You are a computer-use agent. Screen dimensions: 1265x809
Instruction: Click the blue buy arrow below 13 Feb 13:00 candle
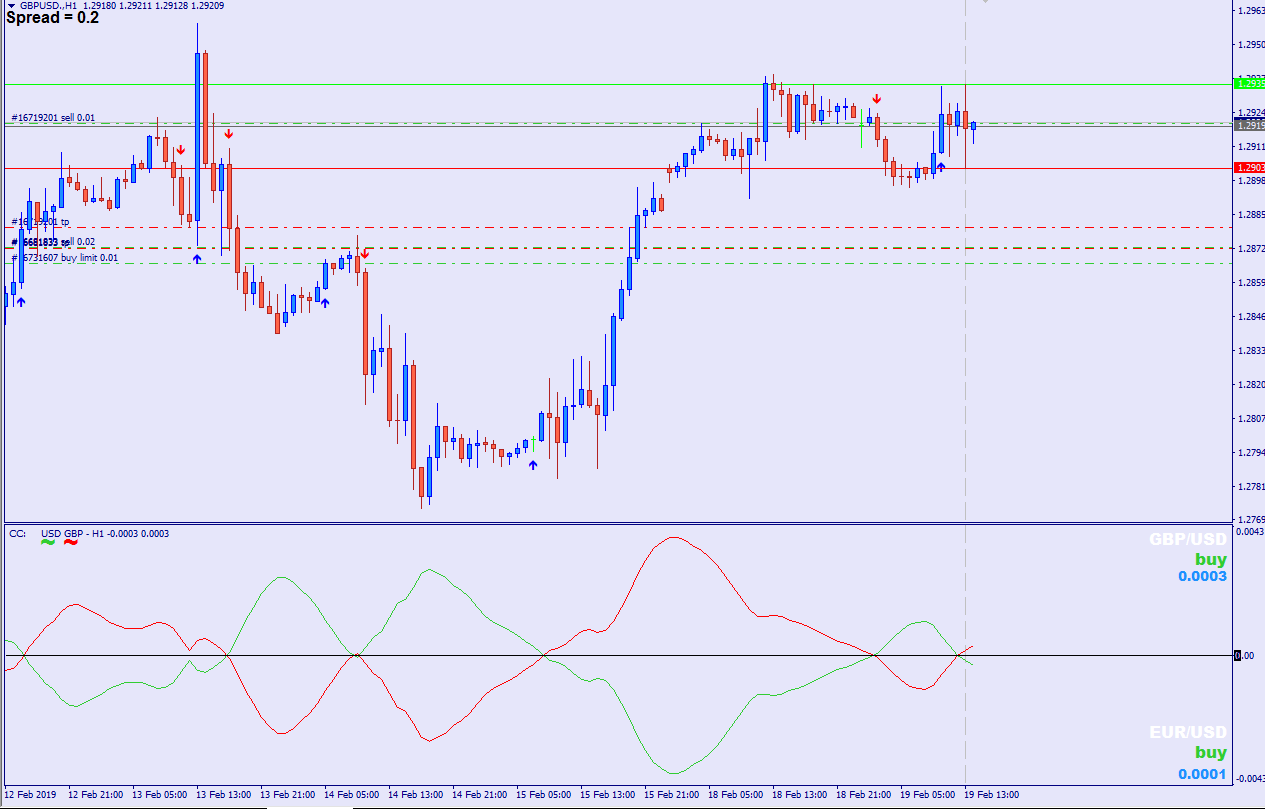(197, 258)
